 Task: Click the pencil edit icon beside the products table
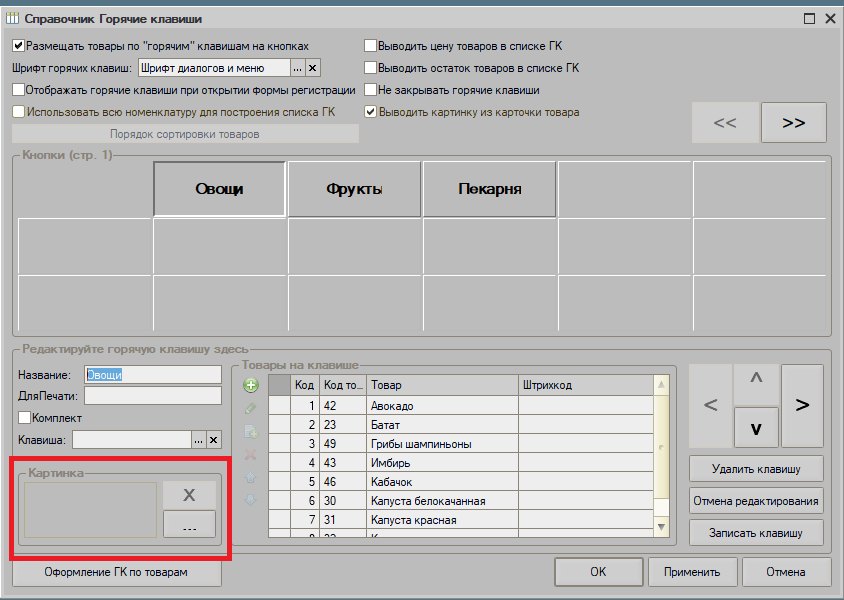[x=250, y=408]
